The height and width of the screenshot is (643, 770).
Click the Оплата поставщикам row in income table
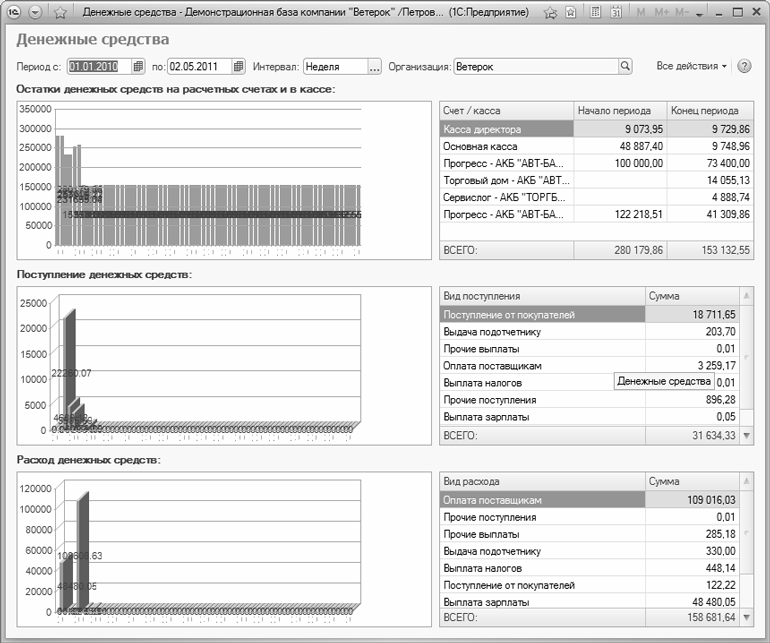[x=542, y=364]
